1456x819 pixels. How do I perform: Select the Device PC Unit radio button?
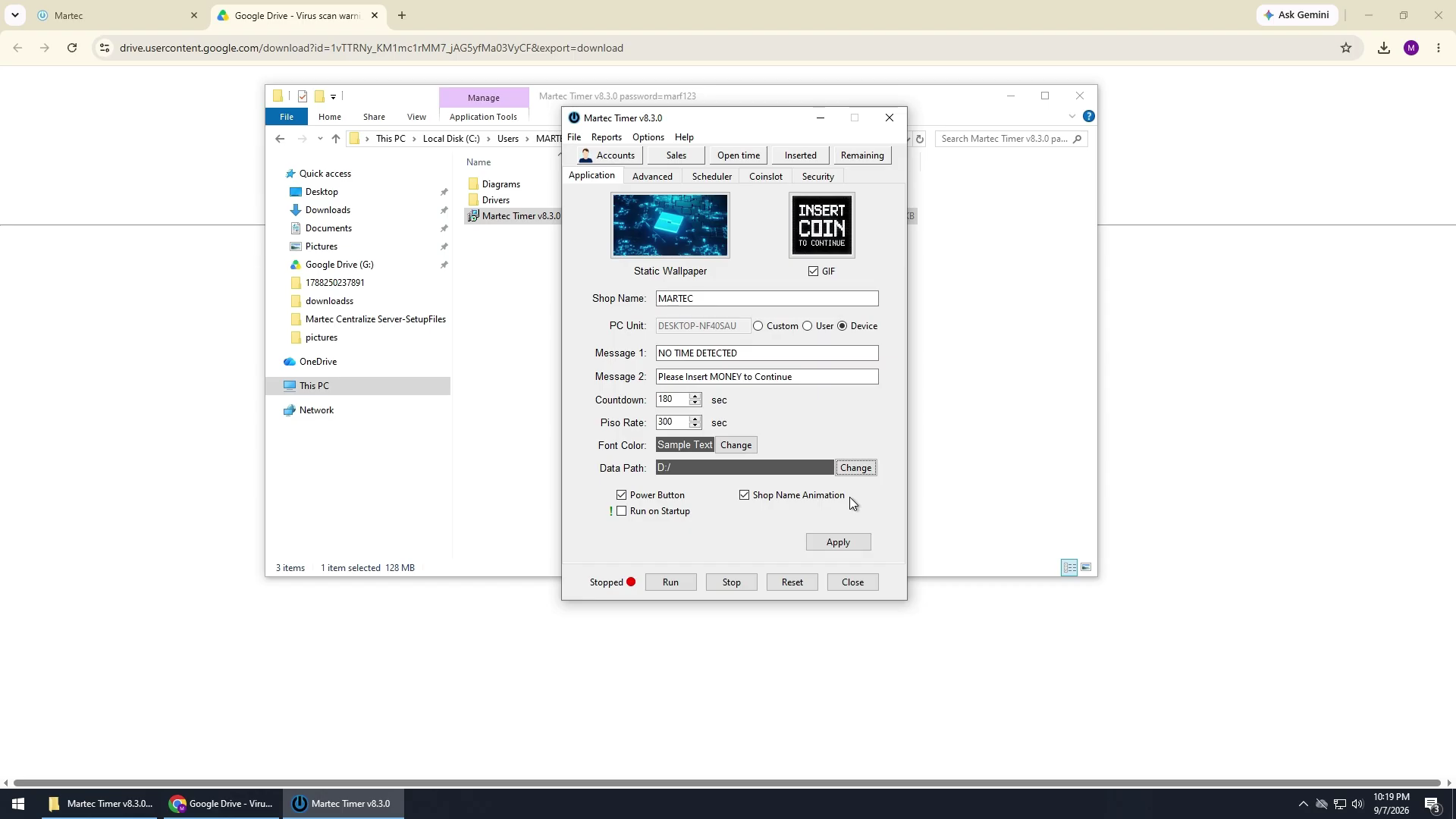(x=843, y=326)
